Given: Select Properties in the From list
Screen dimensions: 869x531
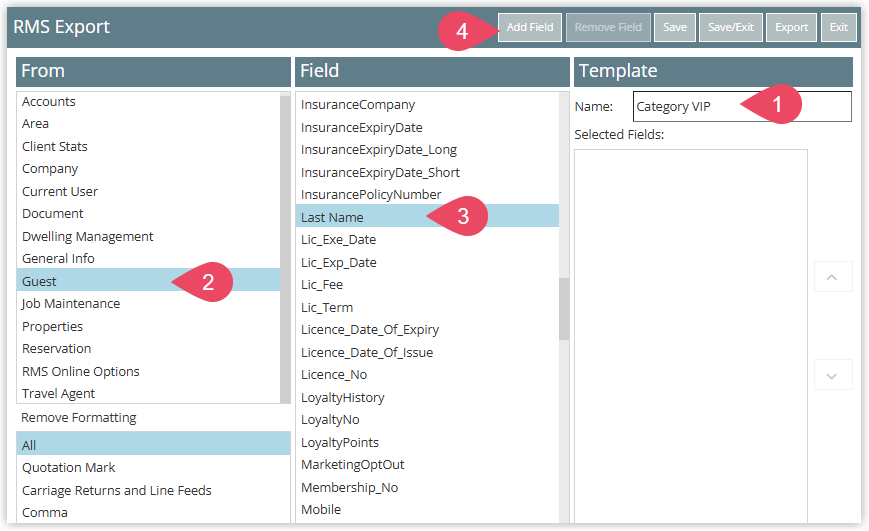Looking at the screenshot, I should [x=149, y=326].
